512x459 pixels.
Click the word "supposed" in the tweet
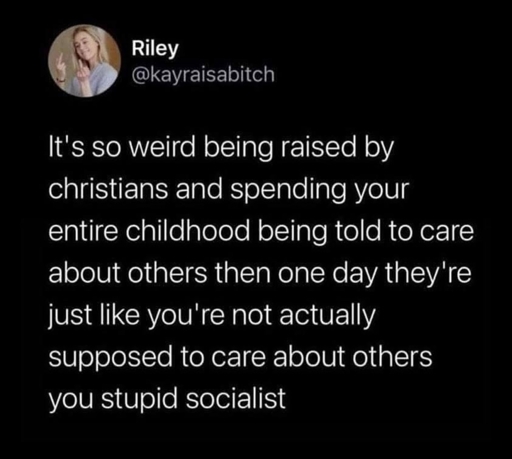111,358
